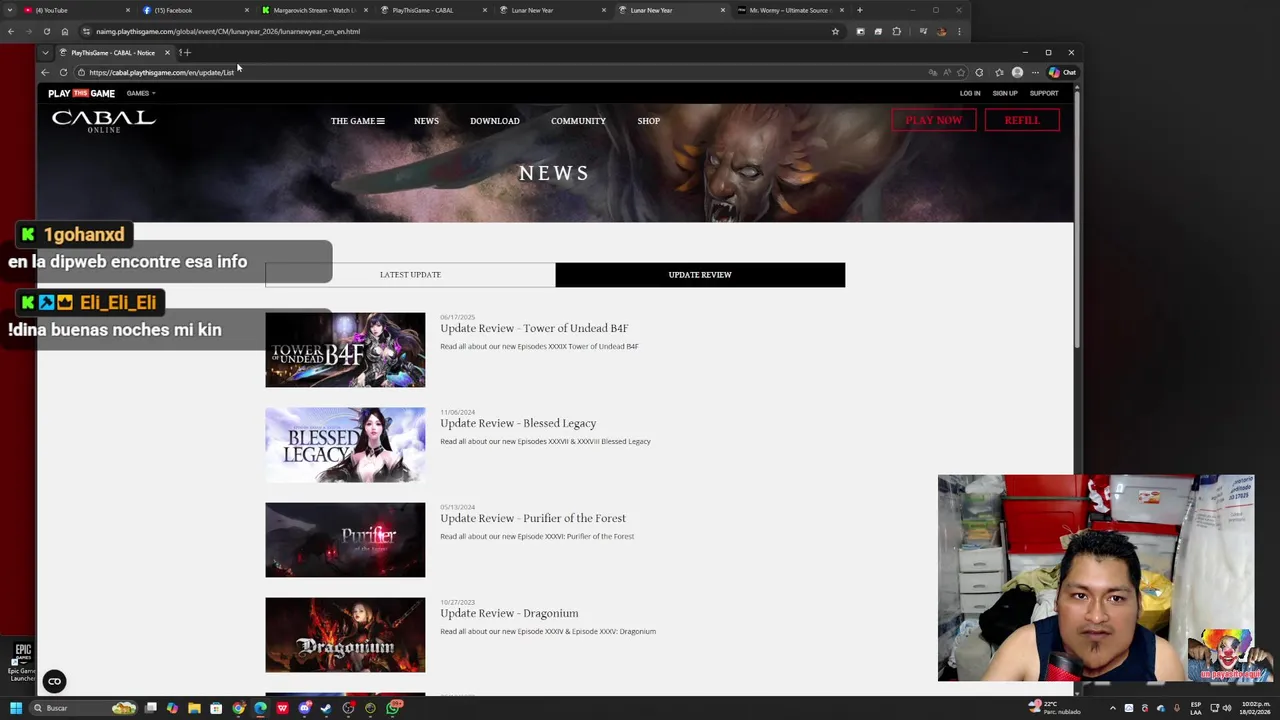Viewport: 1280px width, 720px height.
Task: Close the PlayThisGame - CABAL - Notice tab
Action: tap(167, 52)
